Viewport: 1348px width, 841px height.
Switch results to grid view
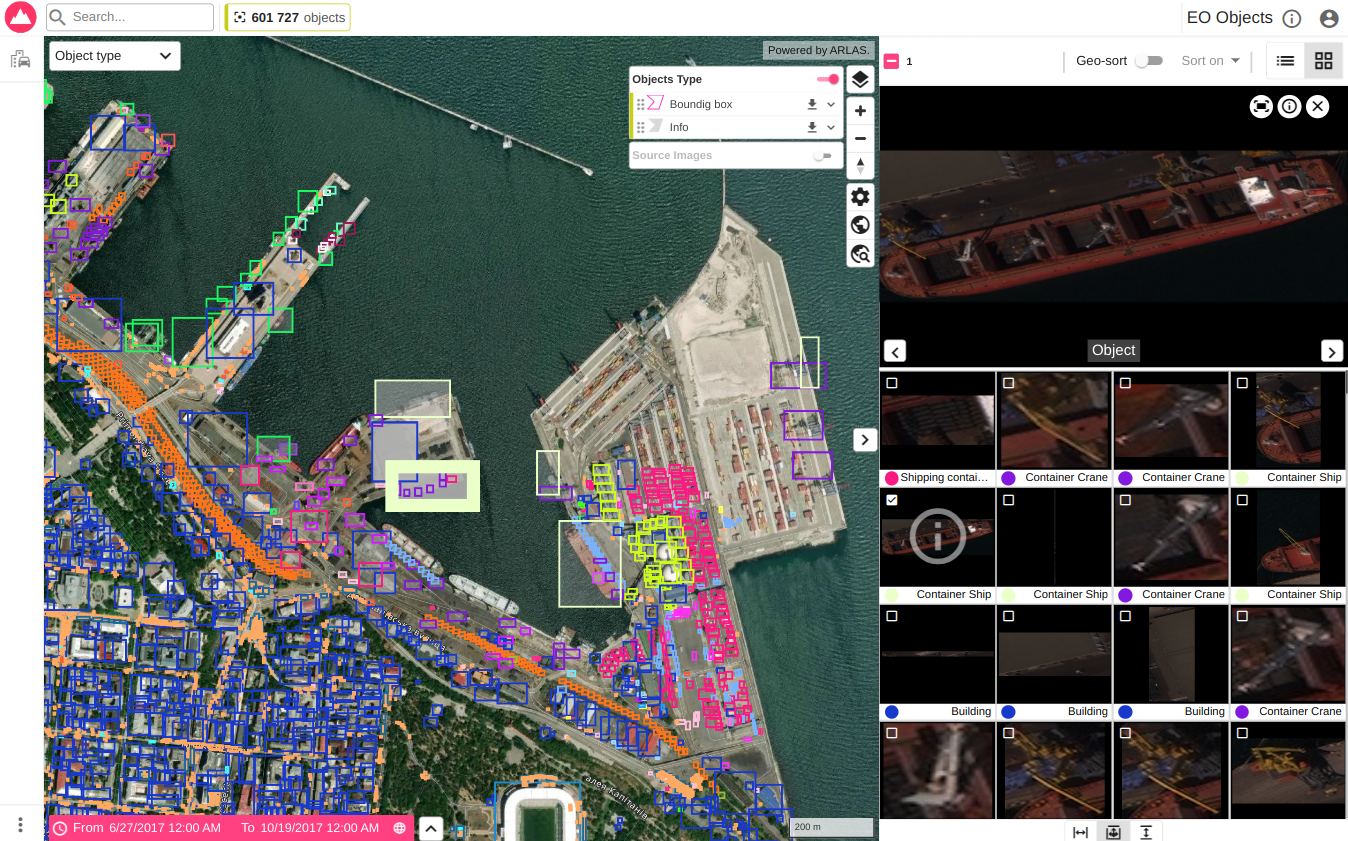(x=1323, y=61)
